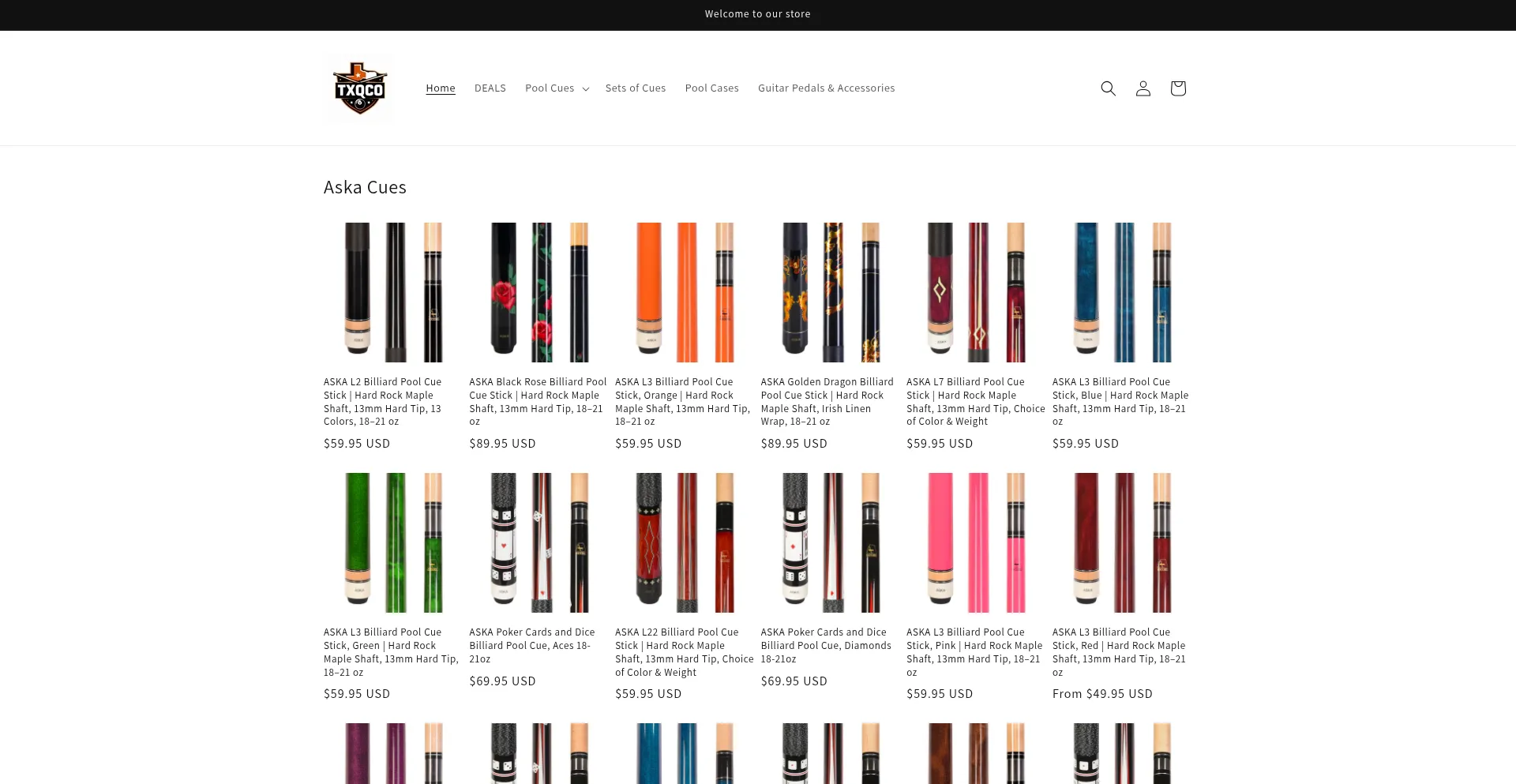The height and width of the screenshot is (784, 1516).
Task: Open ASKA Poker Cards Aces cue image
Action: tap(538, 542)
